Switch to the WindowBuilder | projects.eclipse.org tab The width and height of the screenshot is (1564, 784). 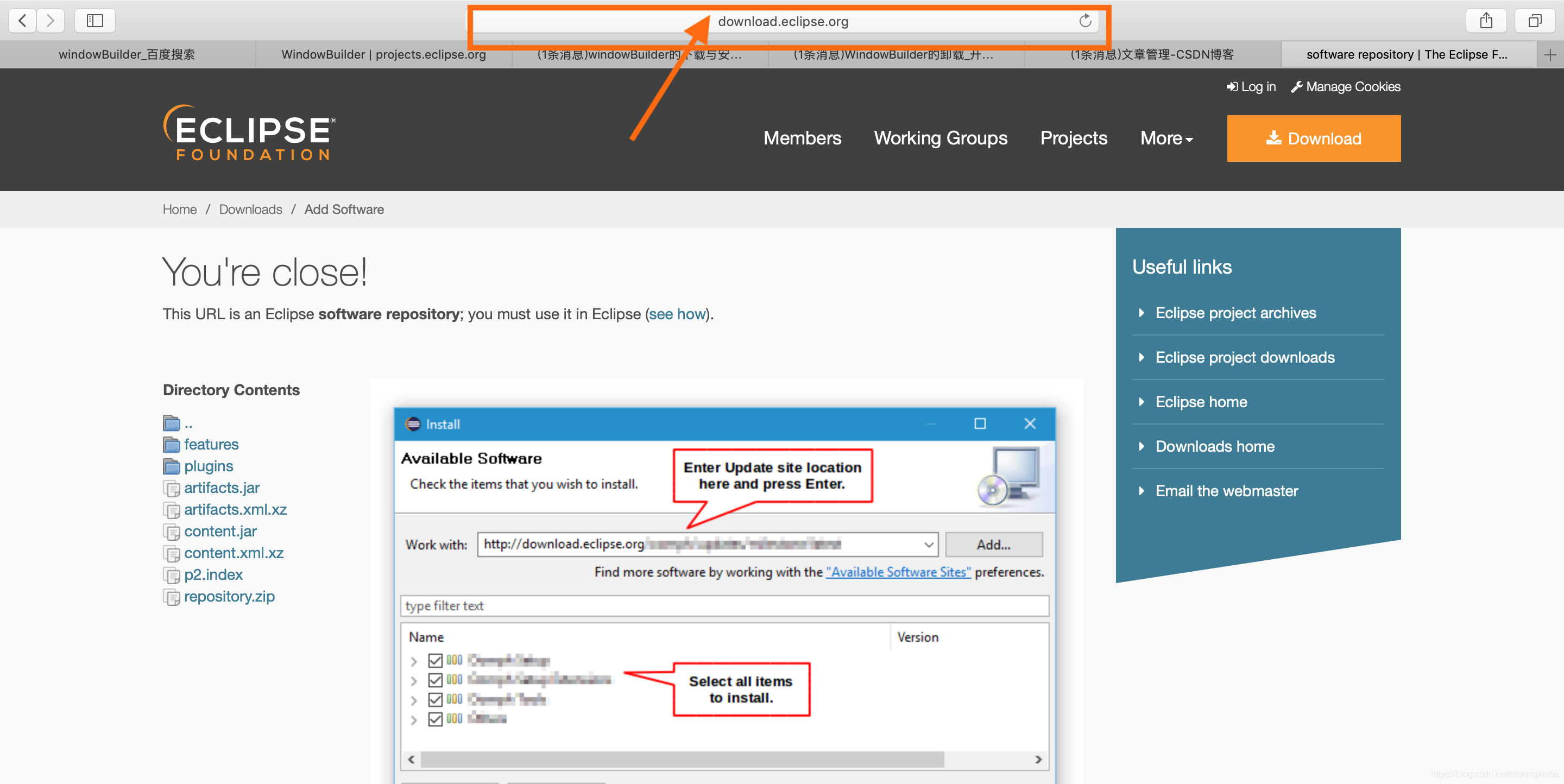[x=384, y=55]
